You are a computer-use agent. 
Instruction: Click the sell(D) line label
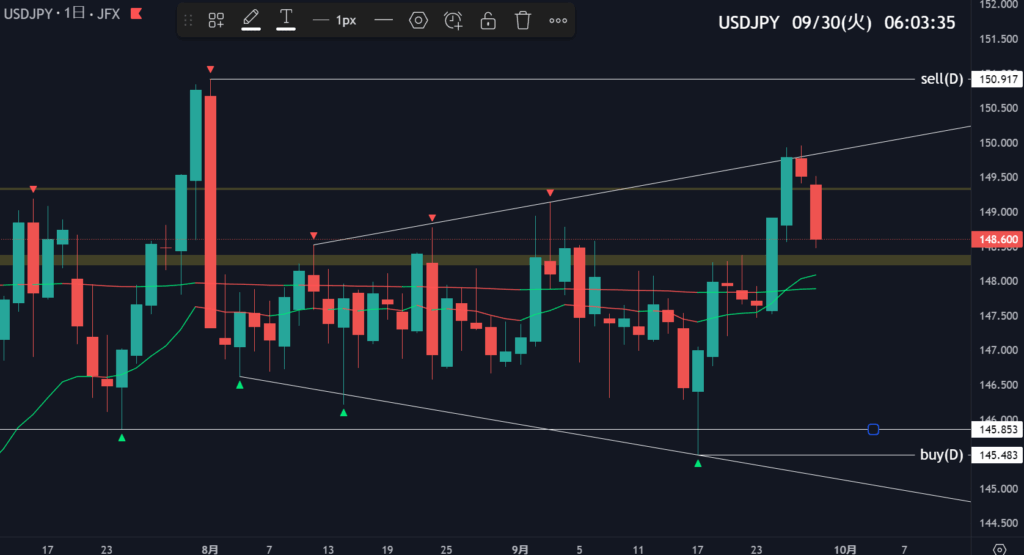941,79
